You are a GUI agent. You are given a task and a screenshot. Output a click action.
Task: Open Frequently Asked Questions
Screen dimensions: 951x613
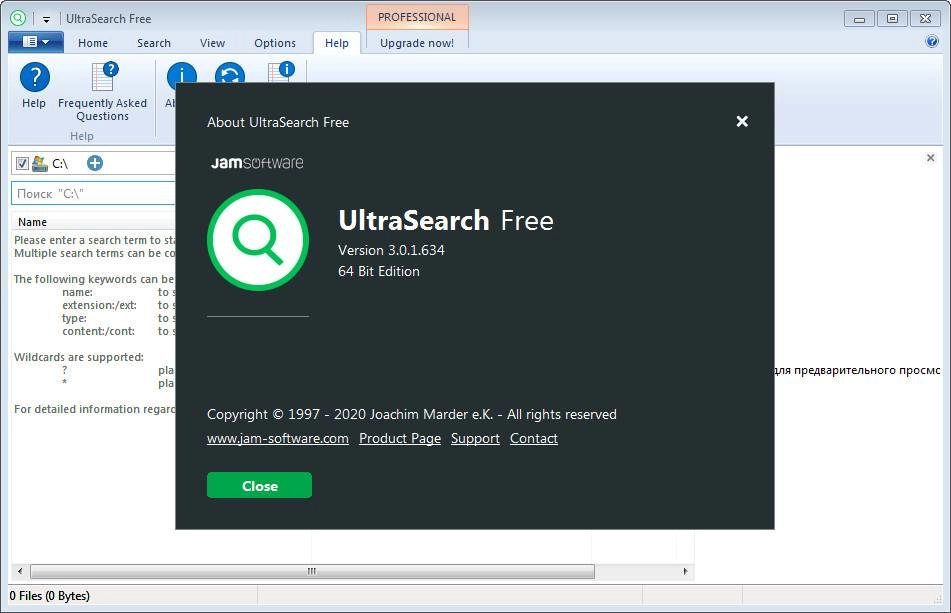[102, 91]
